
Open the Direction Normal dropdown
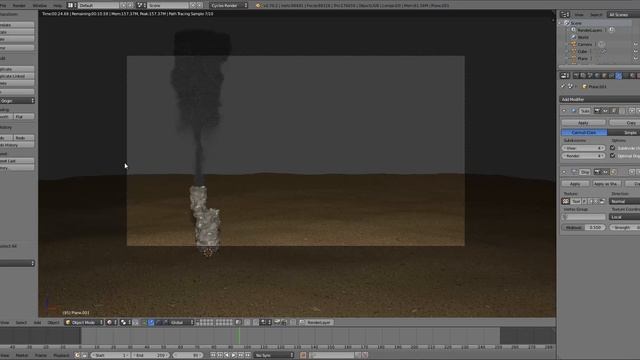click(624, 201)
